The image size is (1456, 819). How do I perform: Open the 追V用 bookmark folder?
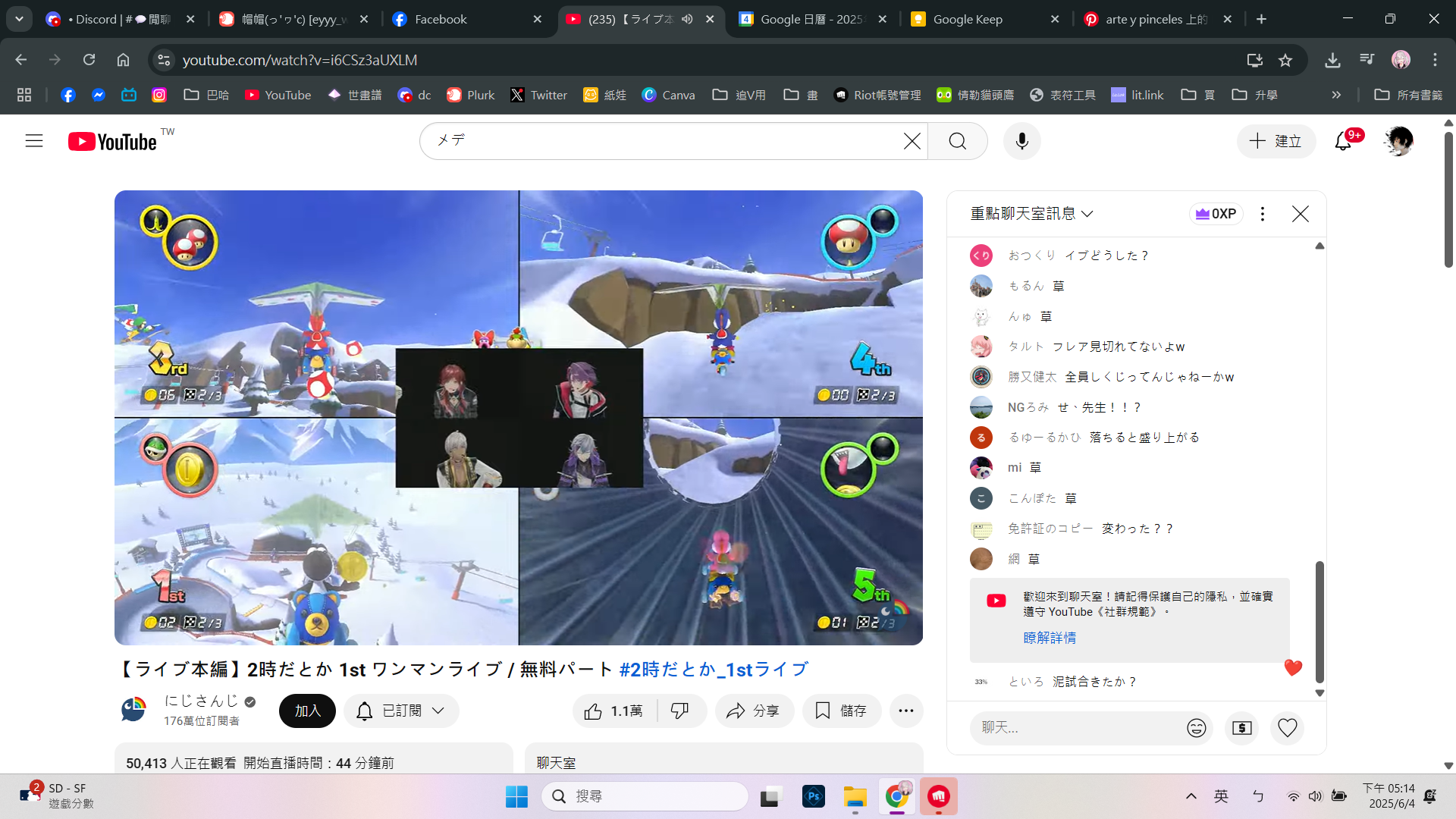pos(739,96)
